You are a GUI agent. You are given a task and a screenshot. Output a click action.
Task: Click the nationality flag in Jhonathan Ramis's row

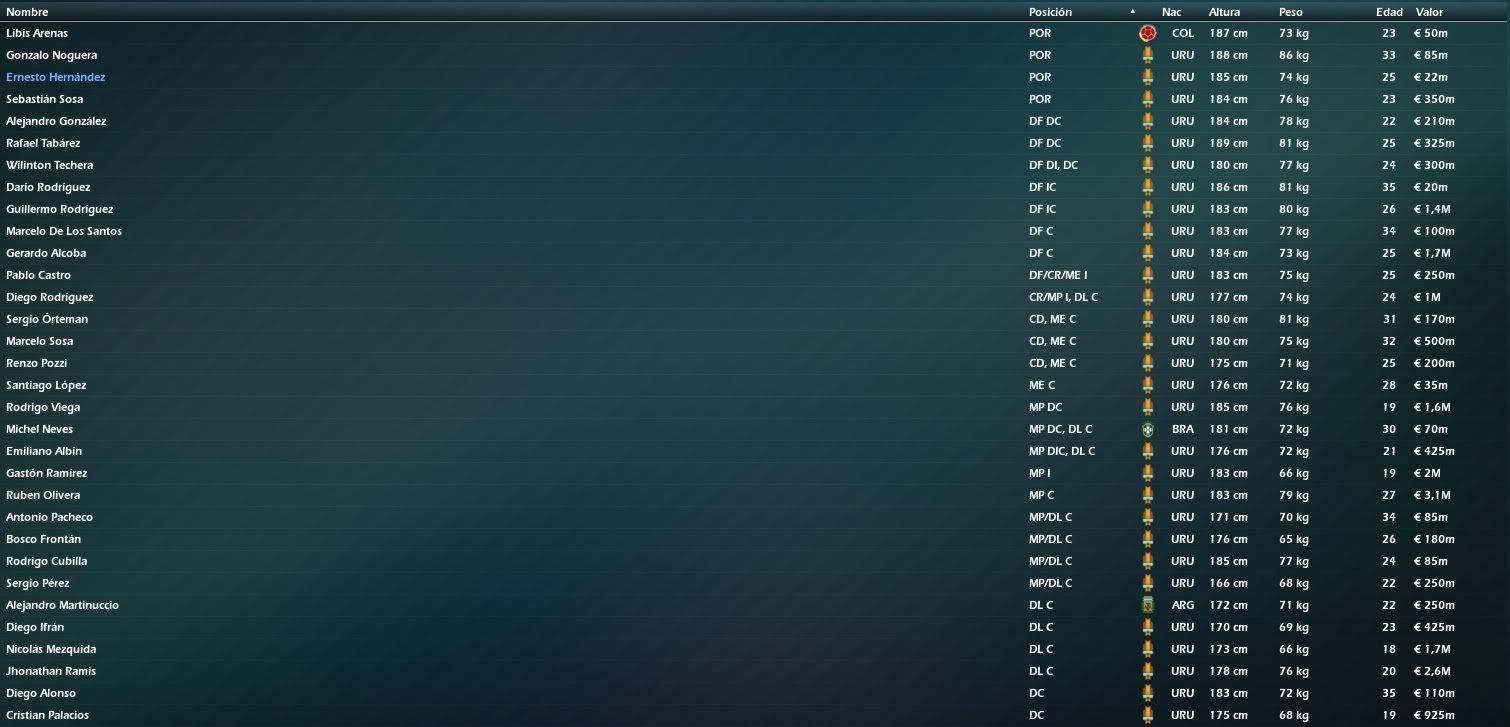pyautogui.click(x=1147, y=671)
